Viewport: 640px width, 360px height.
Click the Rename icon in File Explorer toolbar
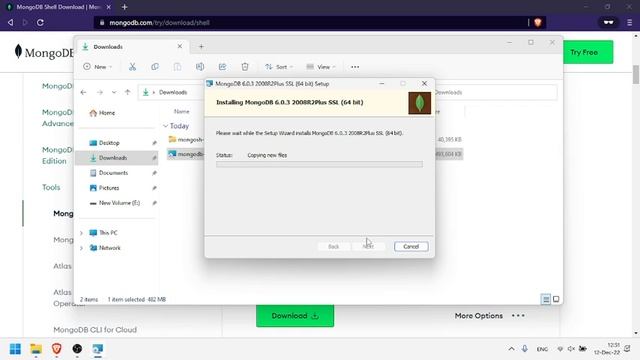(x=200, y=67)
